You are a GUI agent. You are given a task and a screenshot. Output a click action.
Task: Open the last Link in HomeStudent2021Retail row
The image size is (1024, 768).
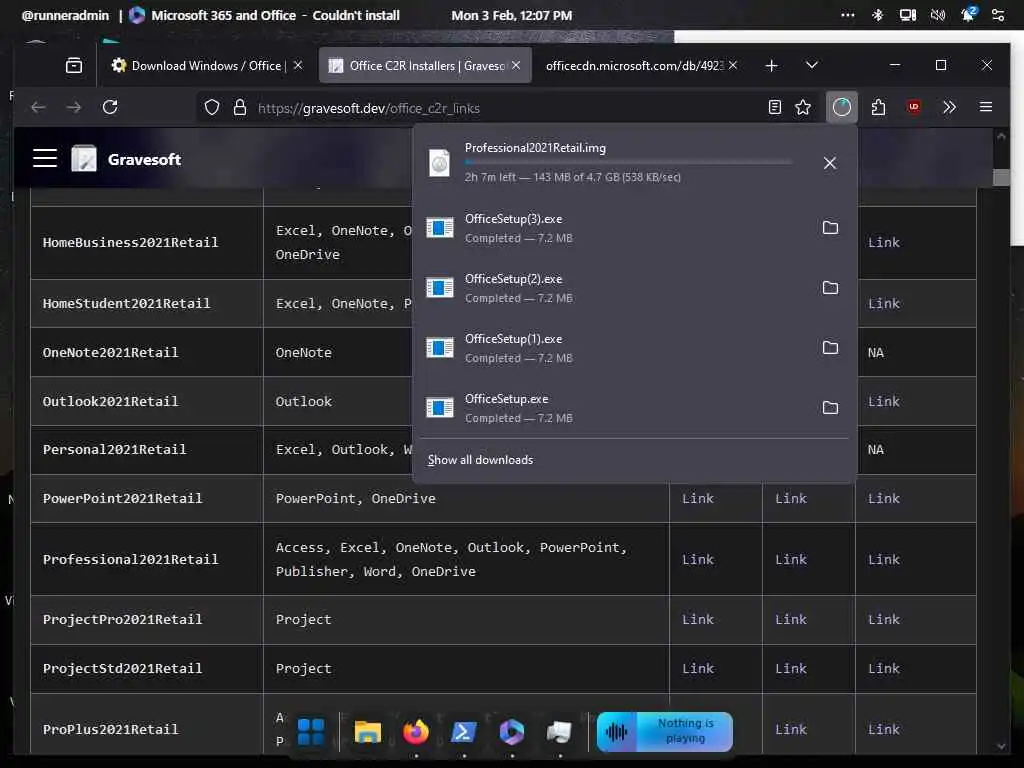884,304
